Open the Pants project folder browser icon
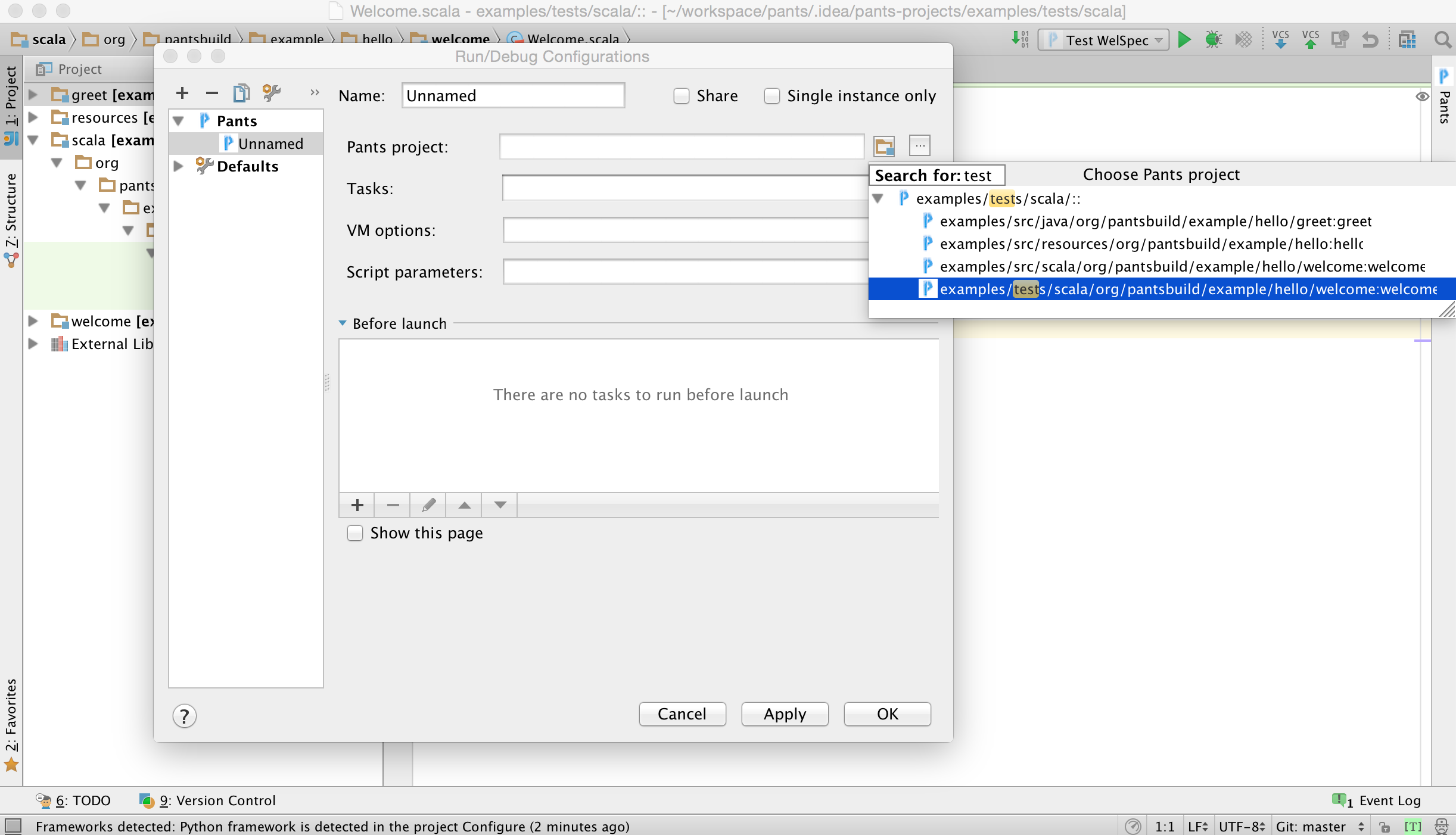Image resolution: width=1456 pixels, height=835 pixels. [884, 146]
